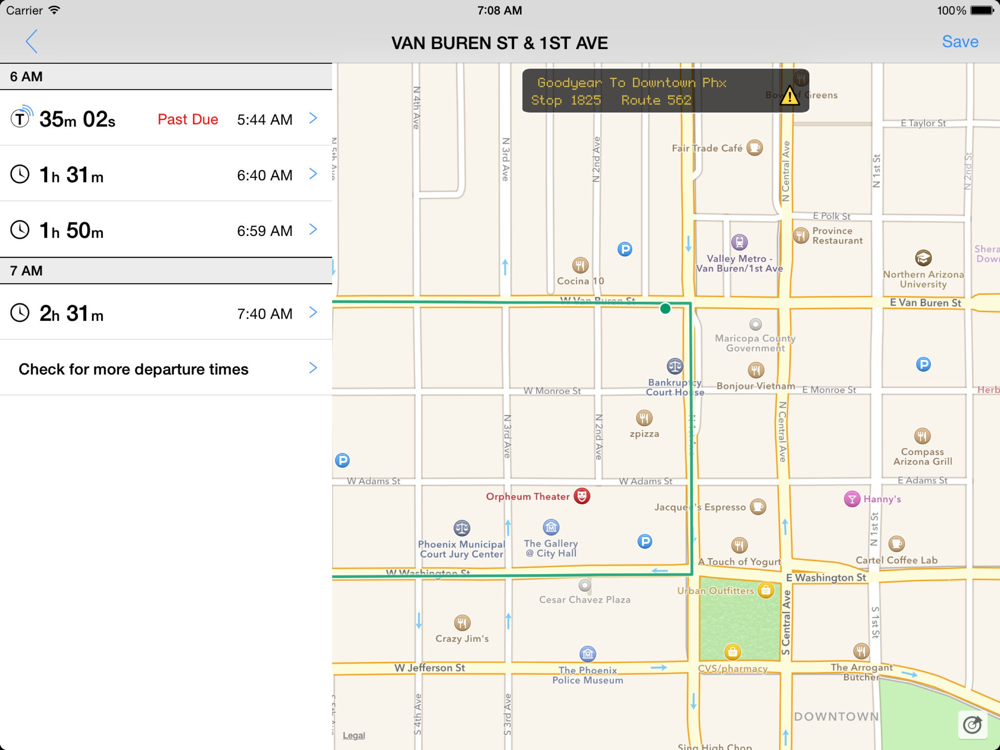Screen dimensions: 1000x750
Task: Tap the E Washington St label
Action: point(826,578)
